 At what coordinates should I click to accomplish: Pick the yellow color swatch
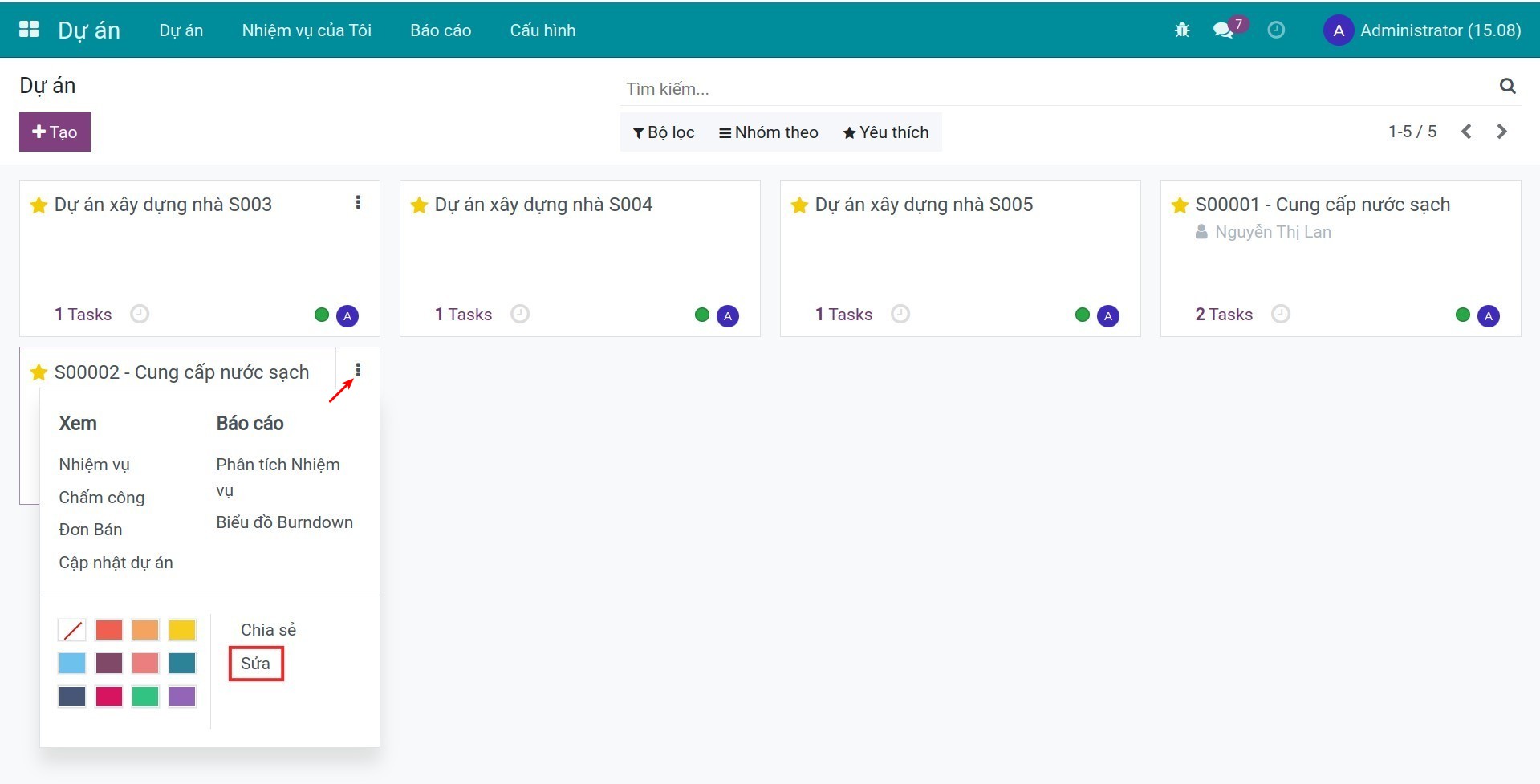(182, 630)
